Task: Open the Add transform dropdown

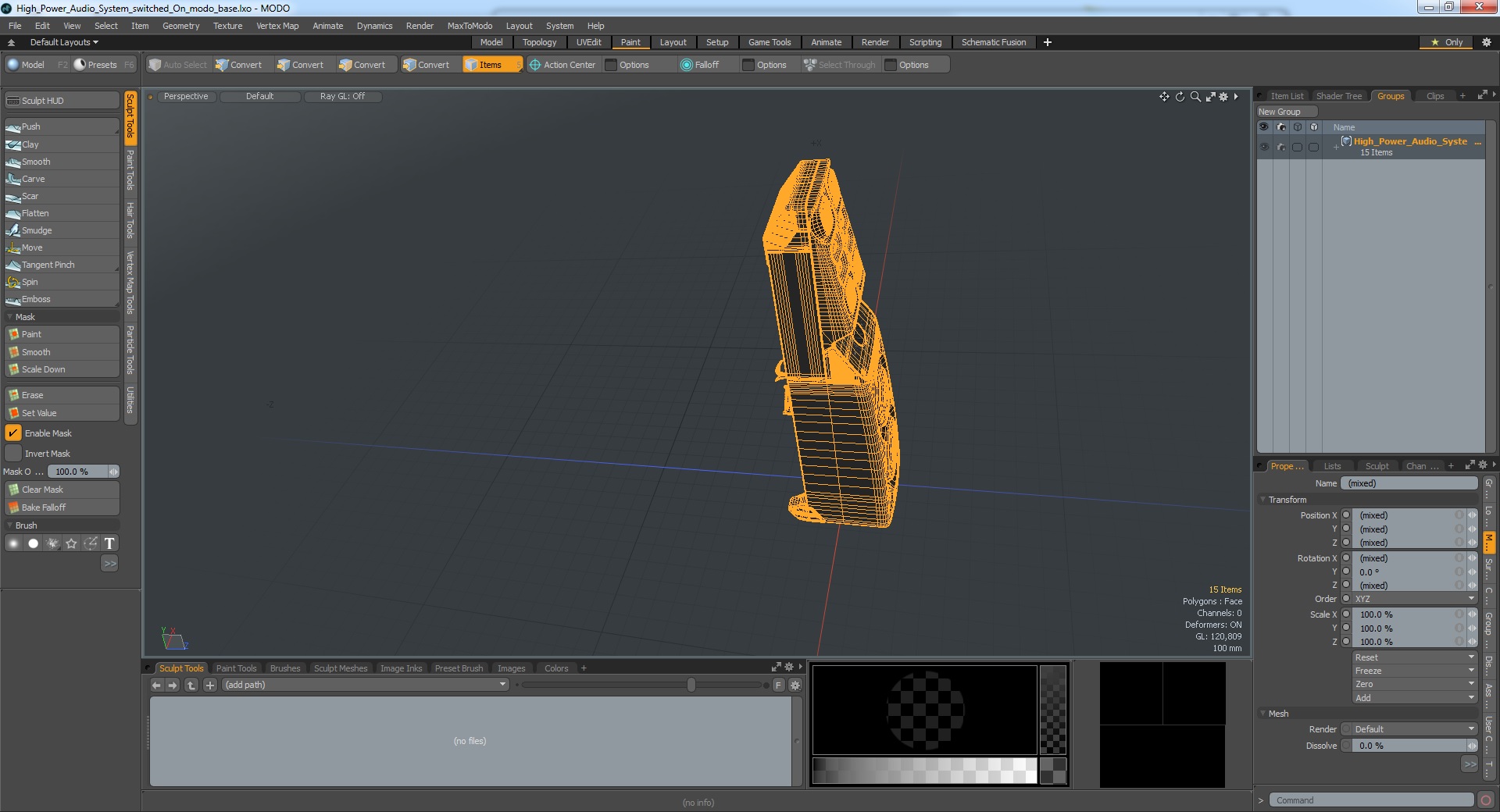Action: 1414,698
